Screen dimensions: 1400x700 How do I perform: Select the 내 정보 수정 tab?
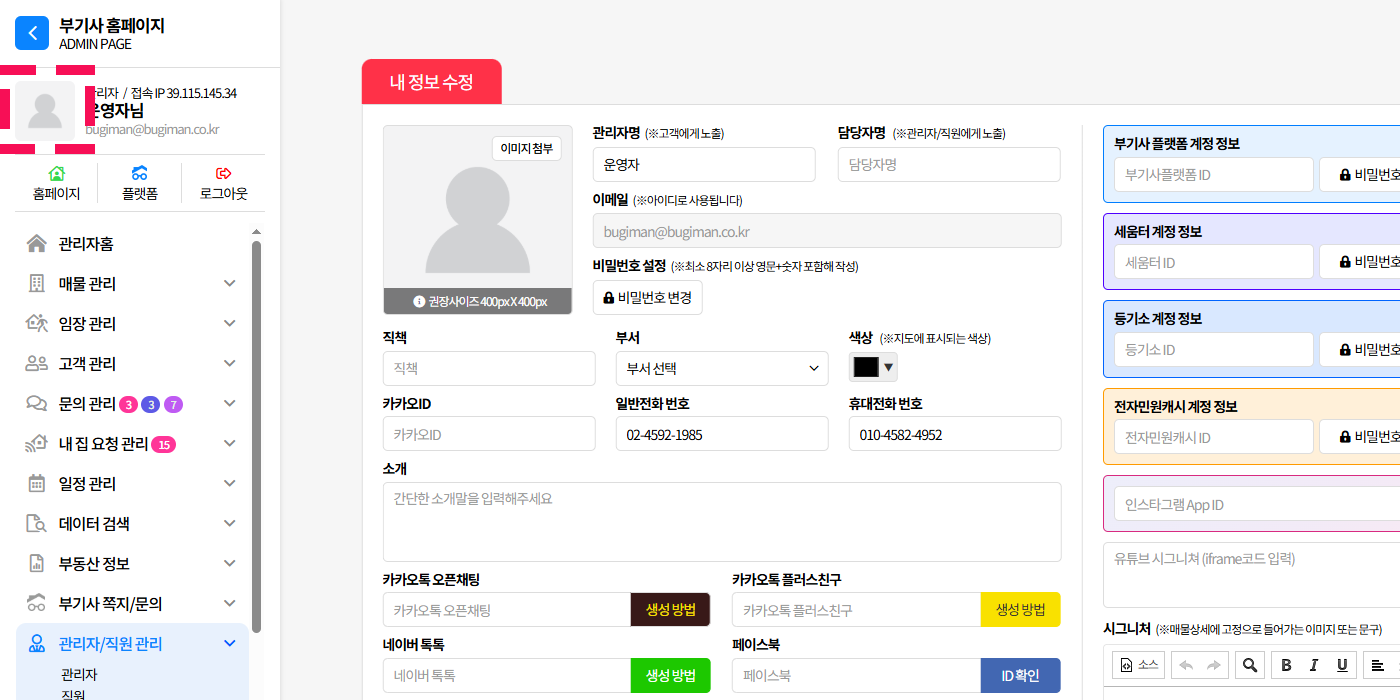[431, 82]
